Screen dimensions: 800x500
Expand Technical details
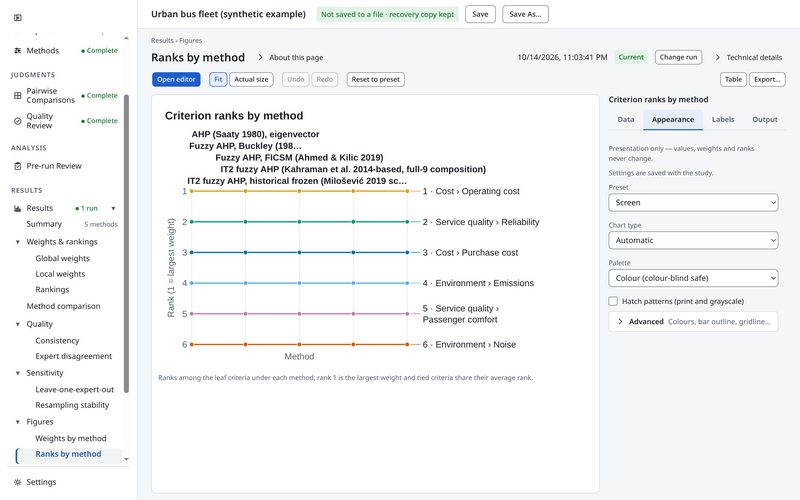748,58
